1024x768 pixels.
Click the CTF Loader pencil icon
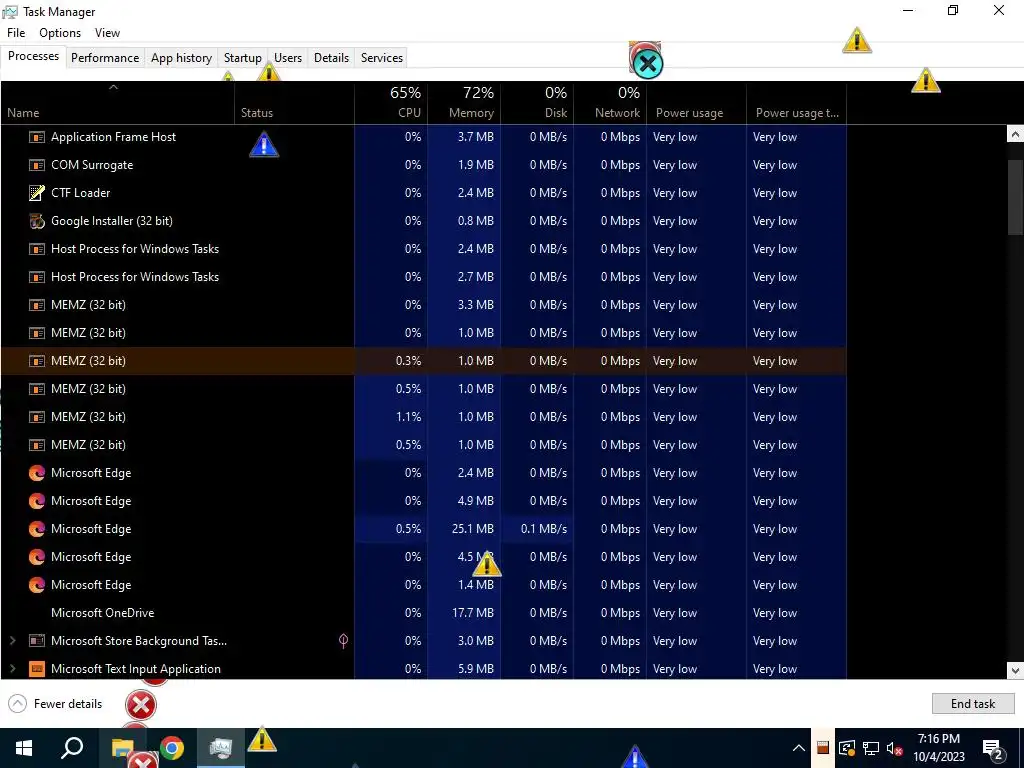(37, 193)
